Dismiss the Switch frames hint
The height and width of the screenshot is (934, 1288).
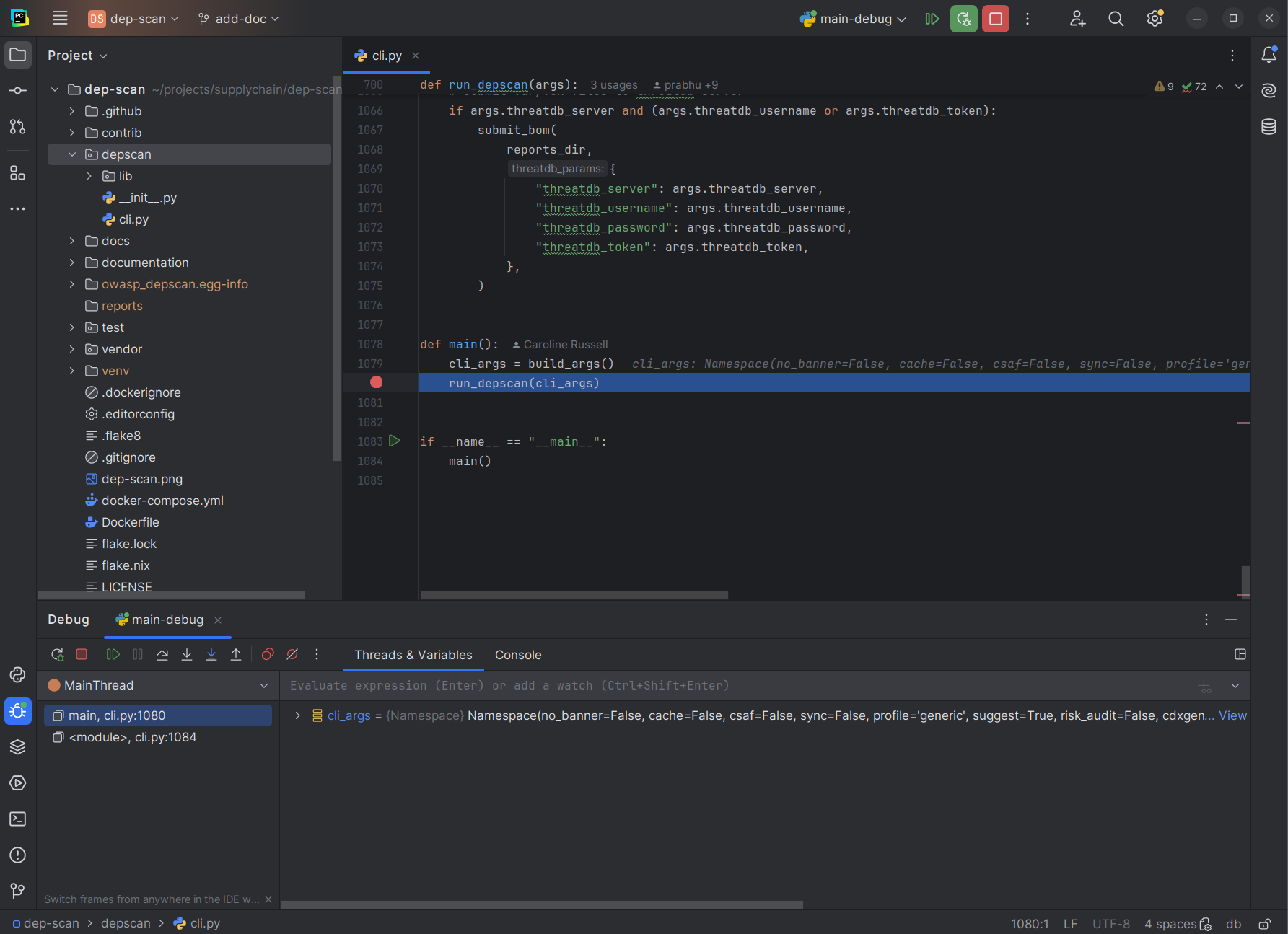point(268,899)
